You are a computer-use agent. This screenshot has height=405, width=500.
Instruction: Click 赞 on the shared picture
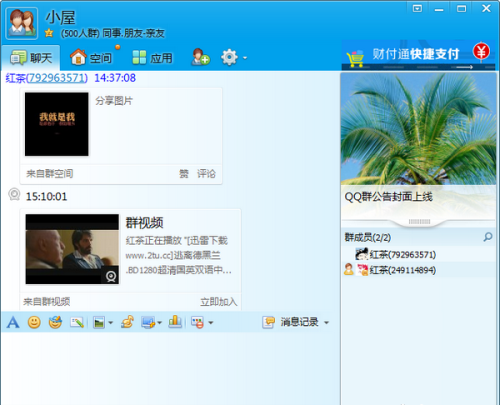pos(184,174)
